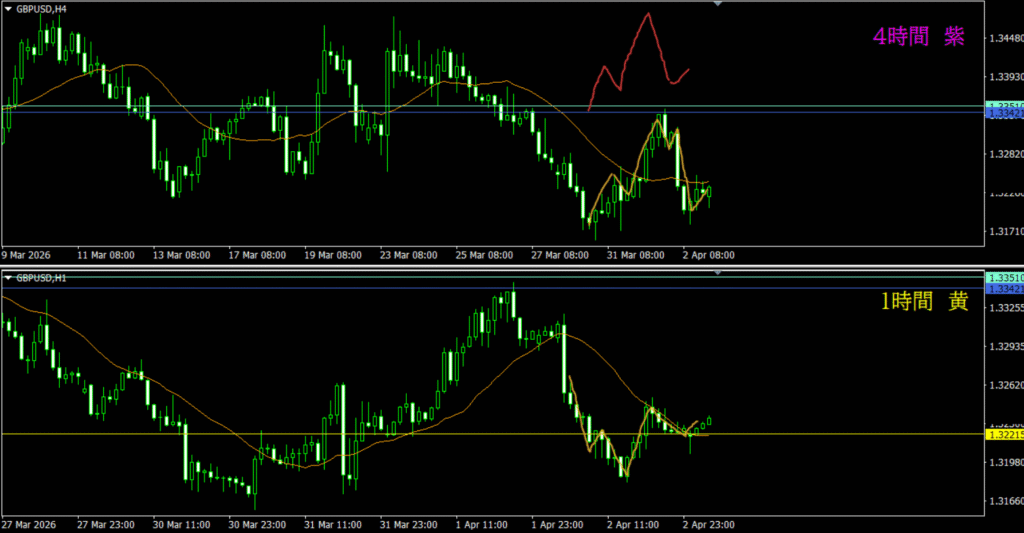Viewport: 1024px width, 533px height.
Task: Click 23 Mar 08:00 on H4 time axis
Action: 408,255
